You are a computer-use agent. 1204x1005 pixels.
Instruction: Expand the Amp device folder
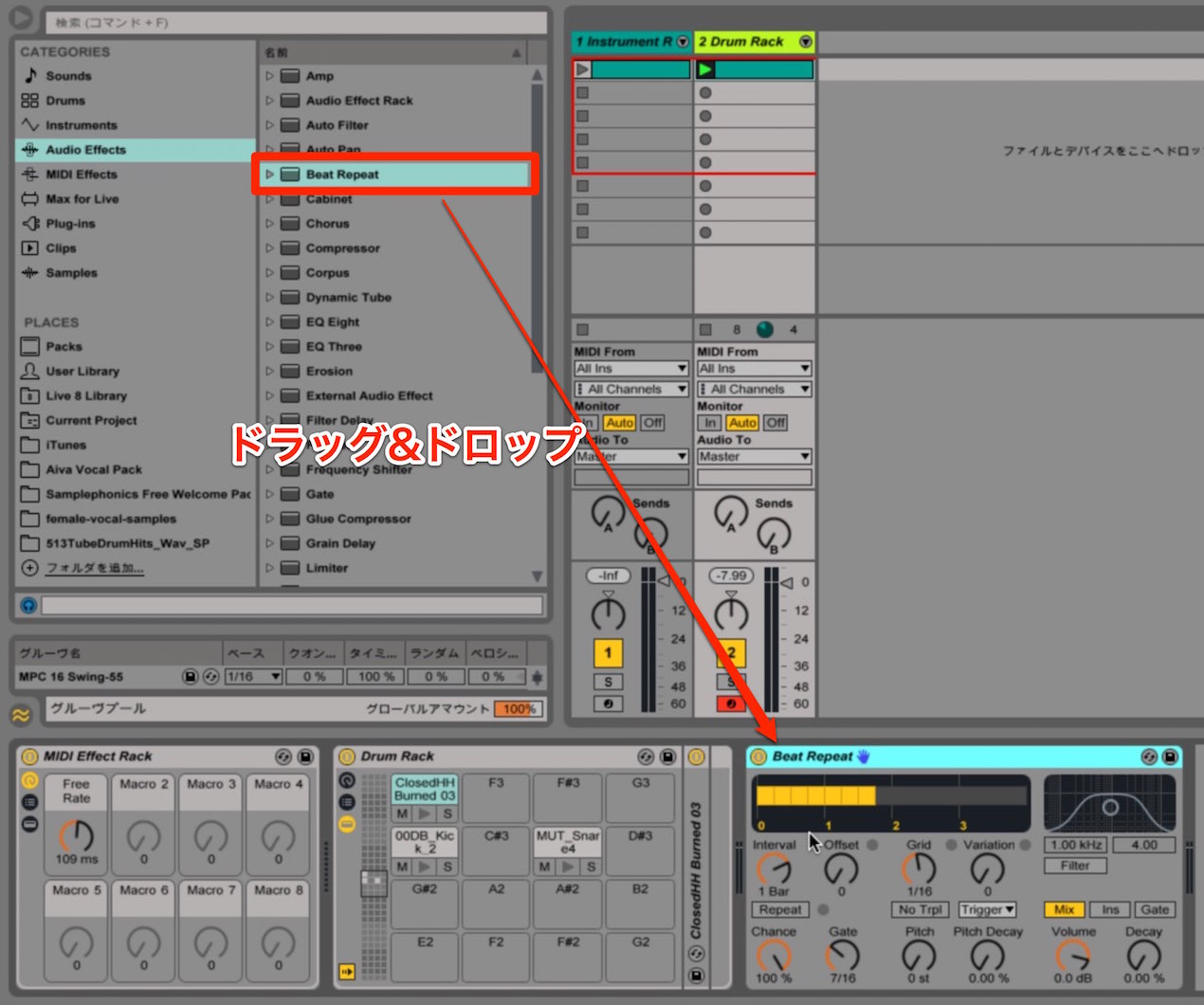point(270,76)
